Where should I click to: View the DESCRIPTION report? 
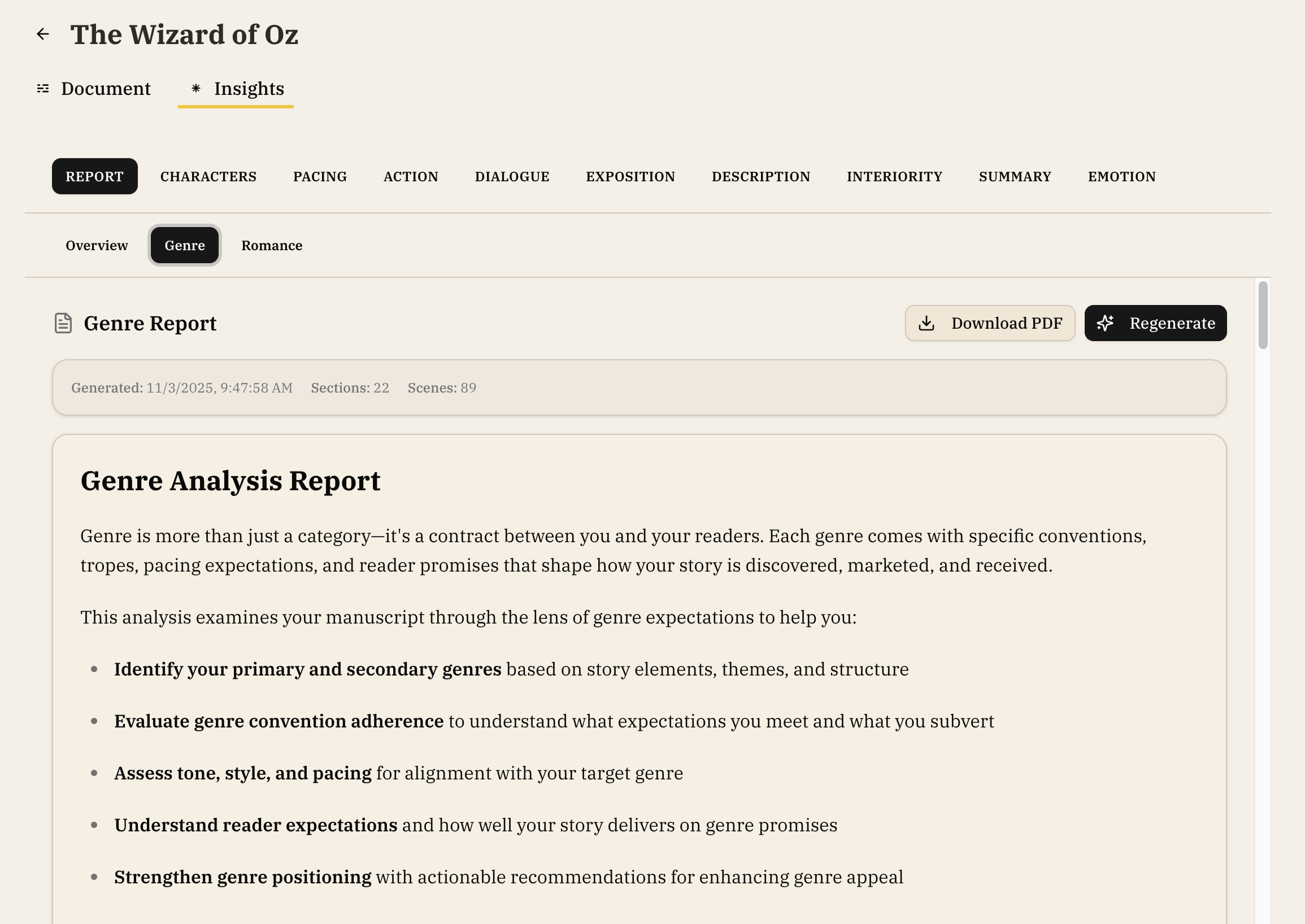(761, 176)
